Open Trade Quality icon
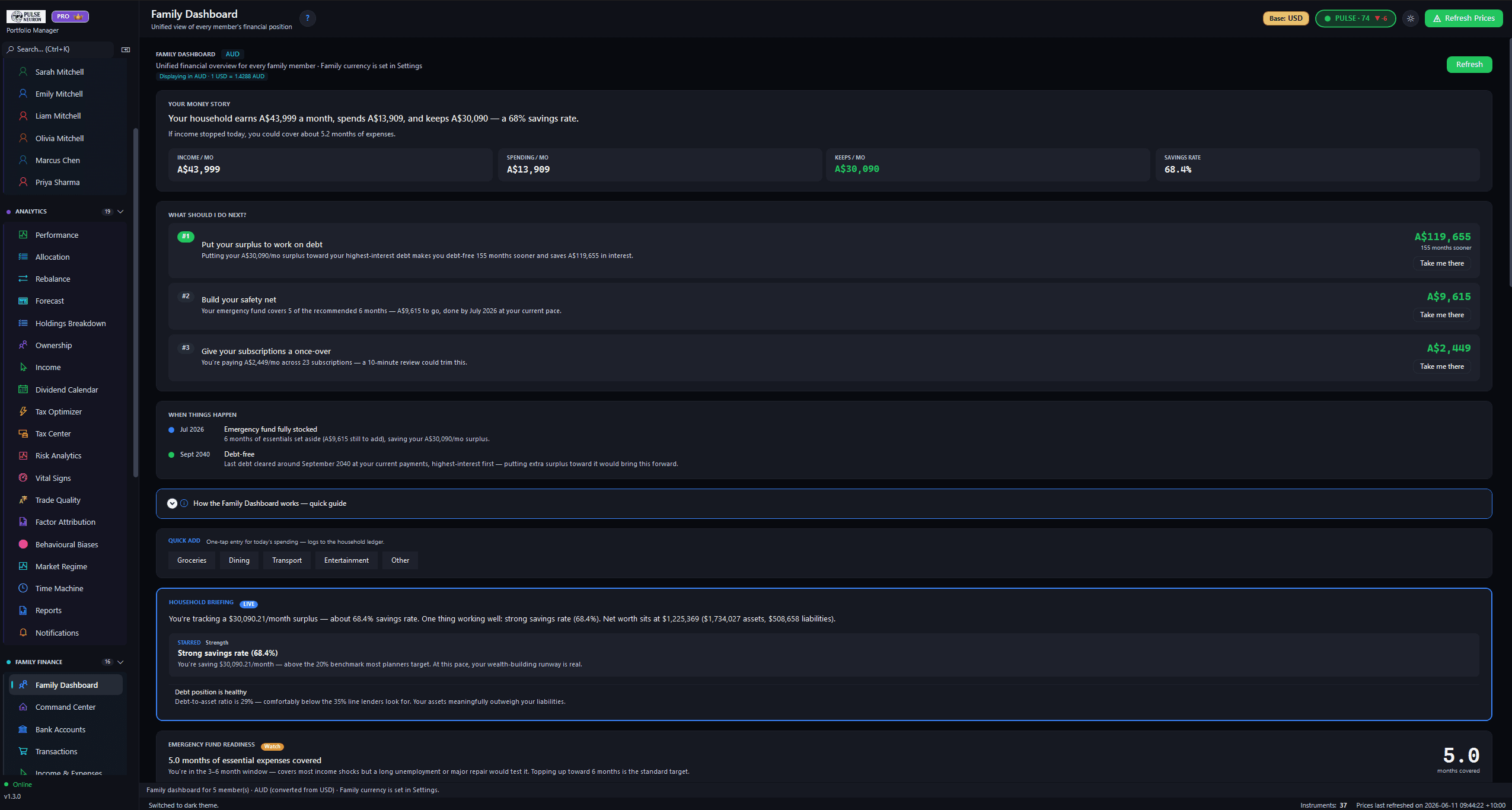Viewport: 1512px width, 810px height. [23, 500]
